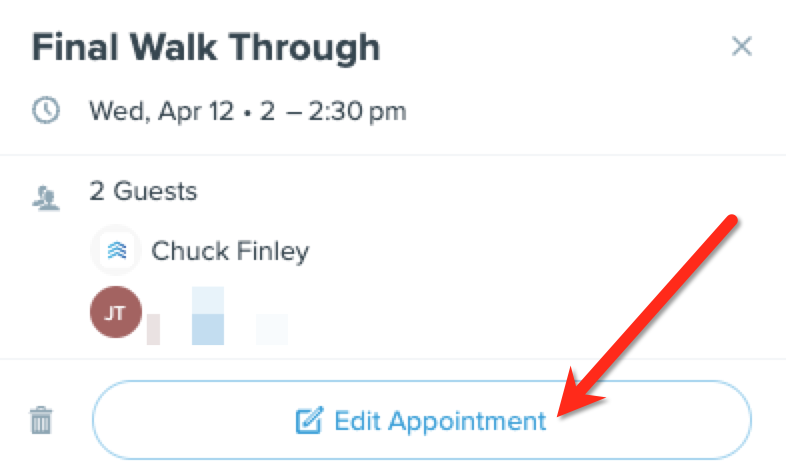Close the Final Walk Through popup
The height and width of the screenshot is (474, 786).
coord(742,47)
